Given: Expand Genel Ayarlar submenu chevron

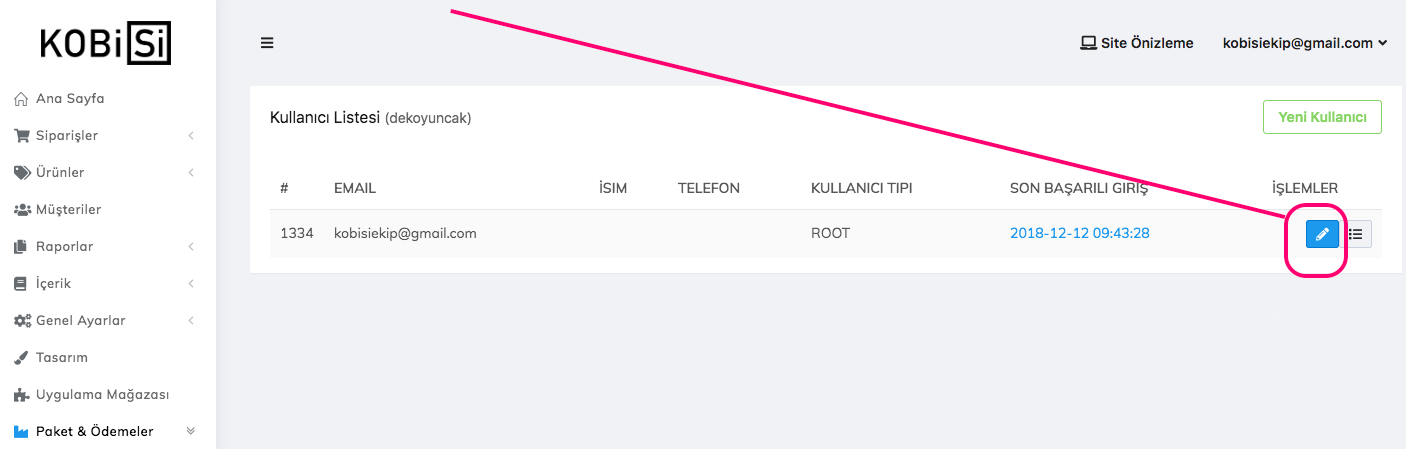Looking at the screenshot, I should pyautogui.click(x=190, y=321).
